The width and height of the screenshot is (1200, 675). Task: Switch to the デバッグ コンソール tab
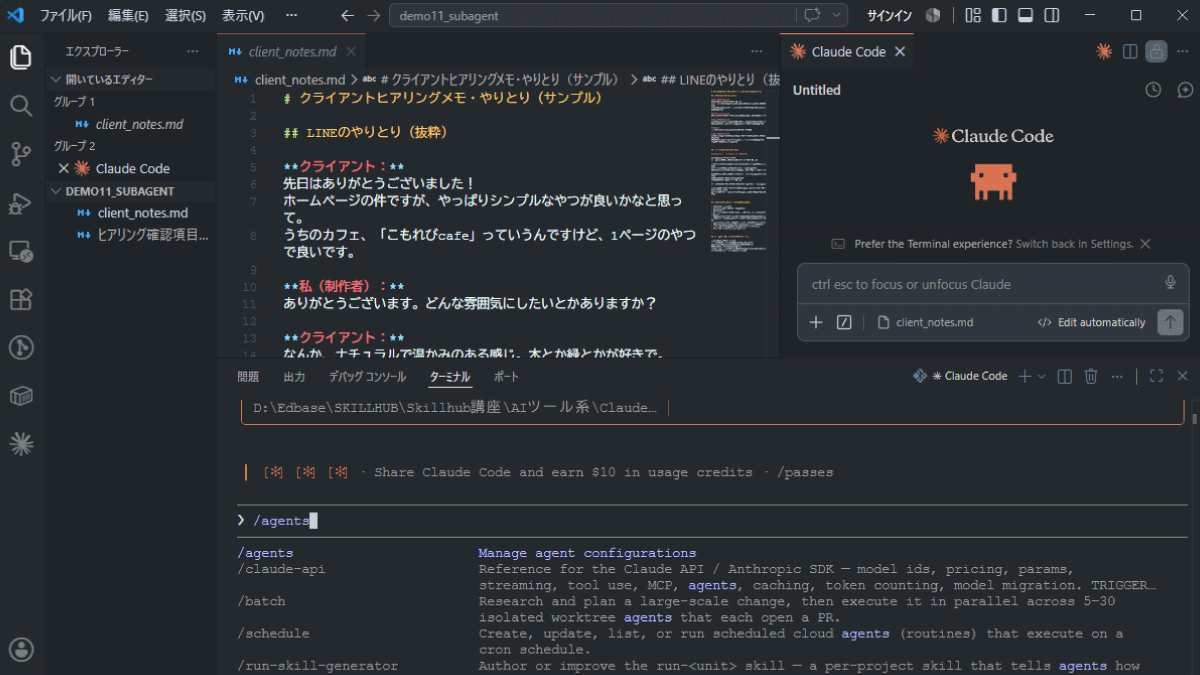point(368,377)
